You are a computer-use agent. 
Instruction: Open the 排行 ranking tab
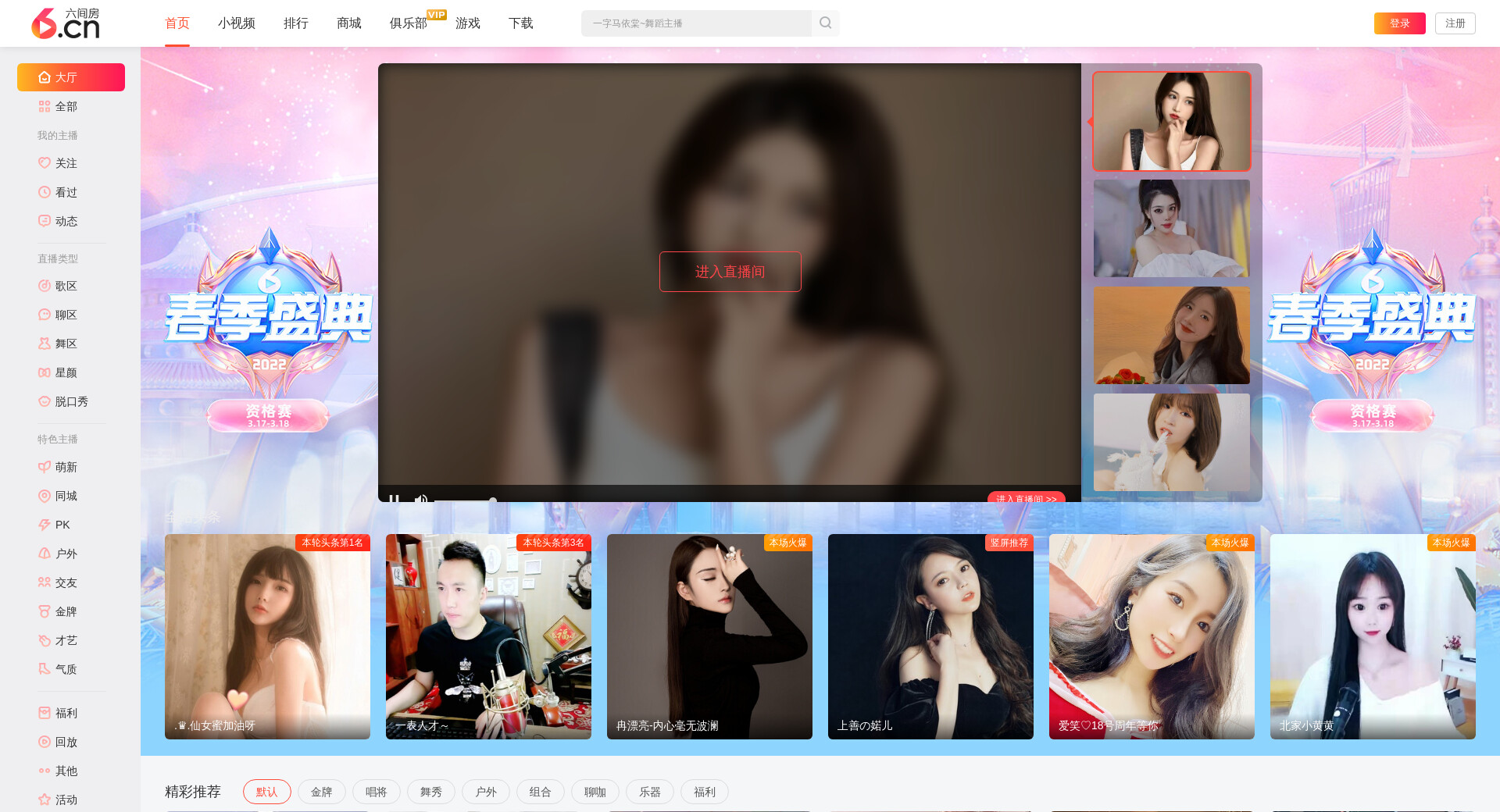(x=295, y=23)
